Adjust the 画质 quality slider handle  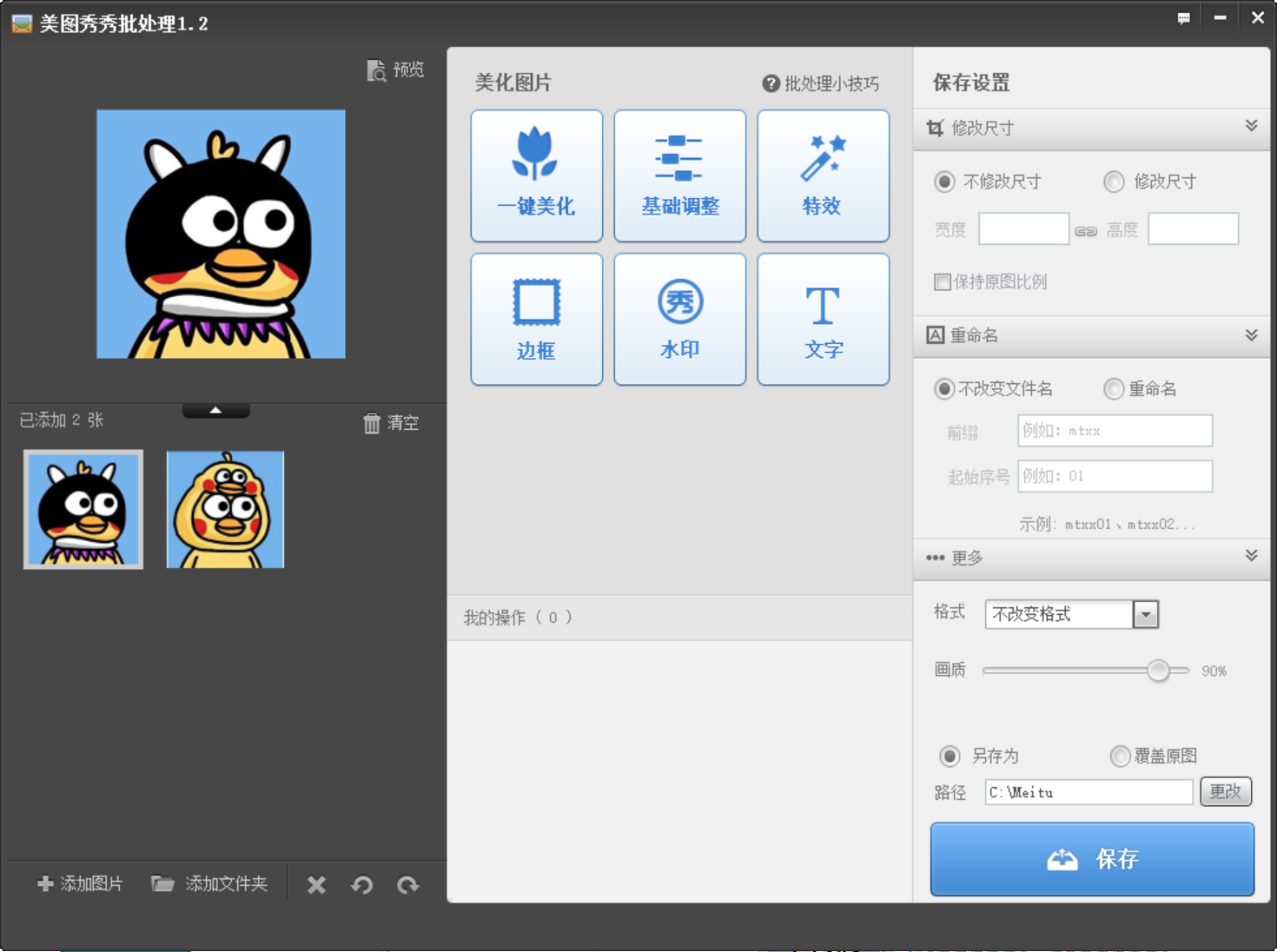1158,671
